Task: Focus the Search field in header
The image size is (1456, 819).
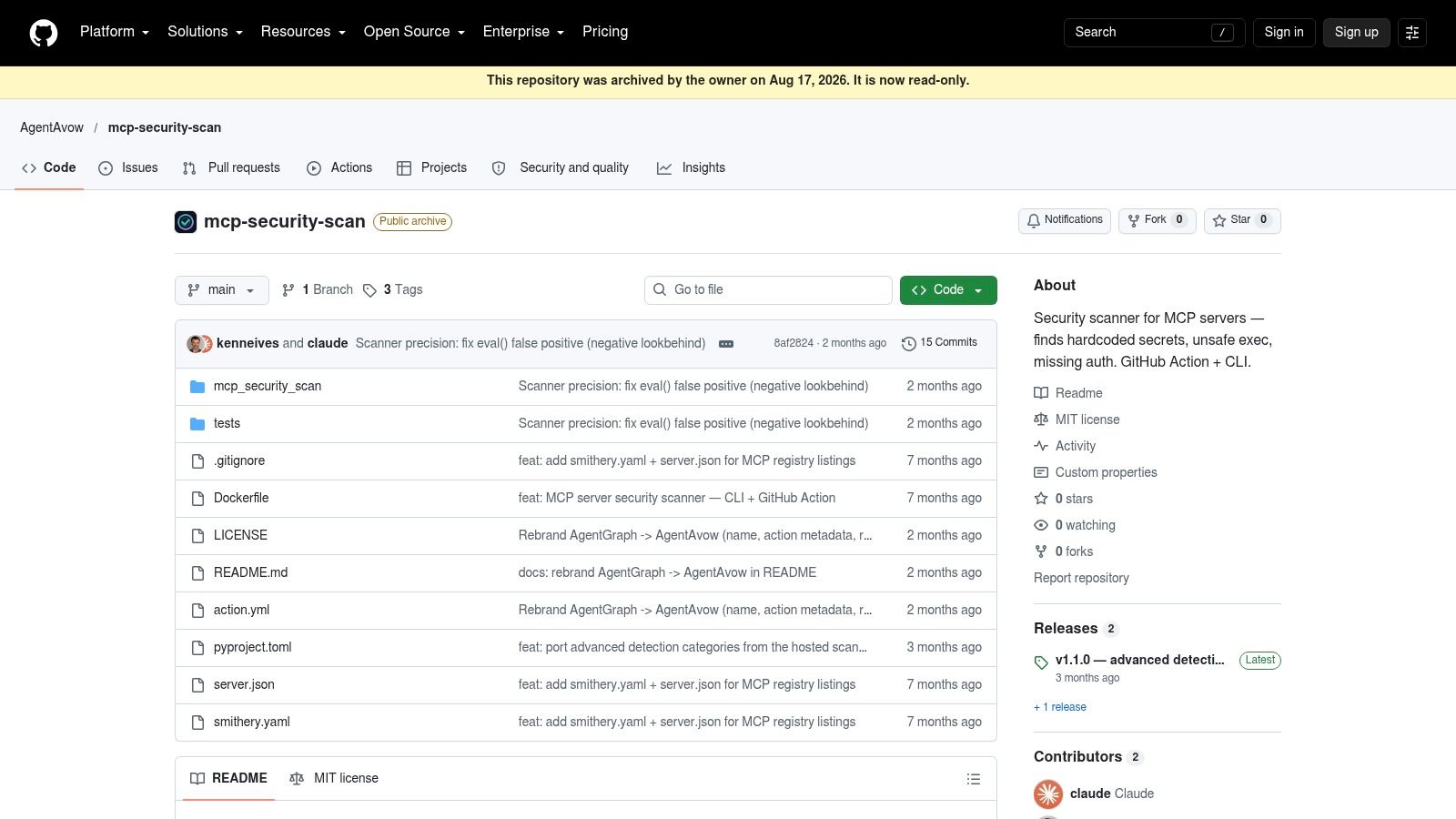Action: point(1154,33)
